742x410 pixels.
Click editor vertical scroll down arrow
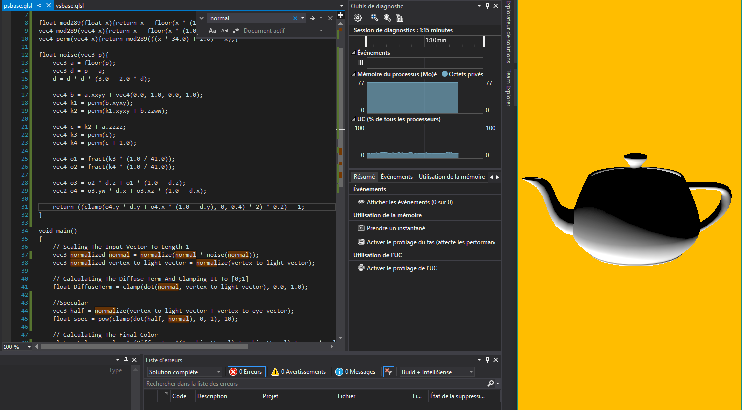tap(340, 339)
